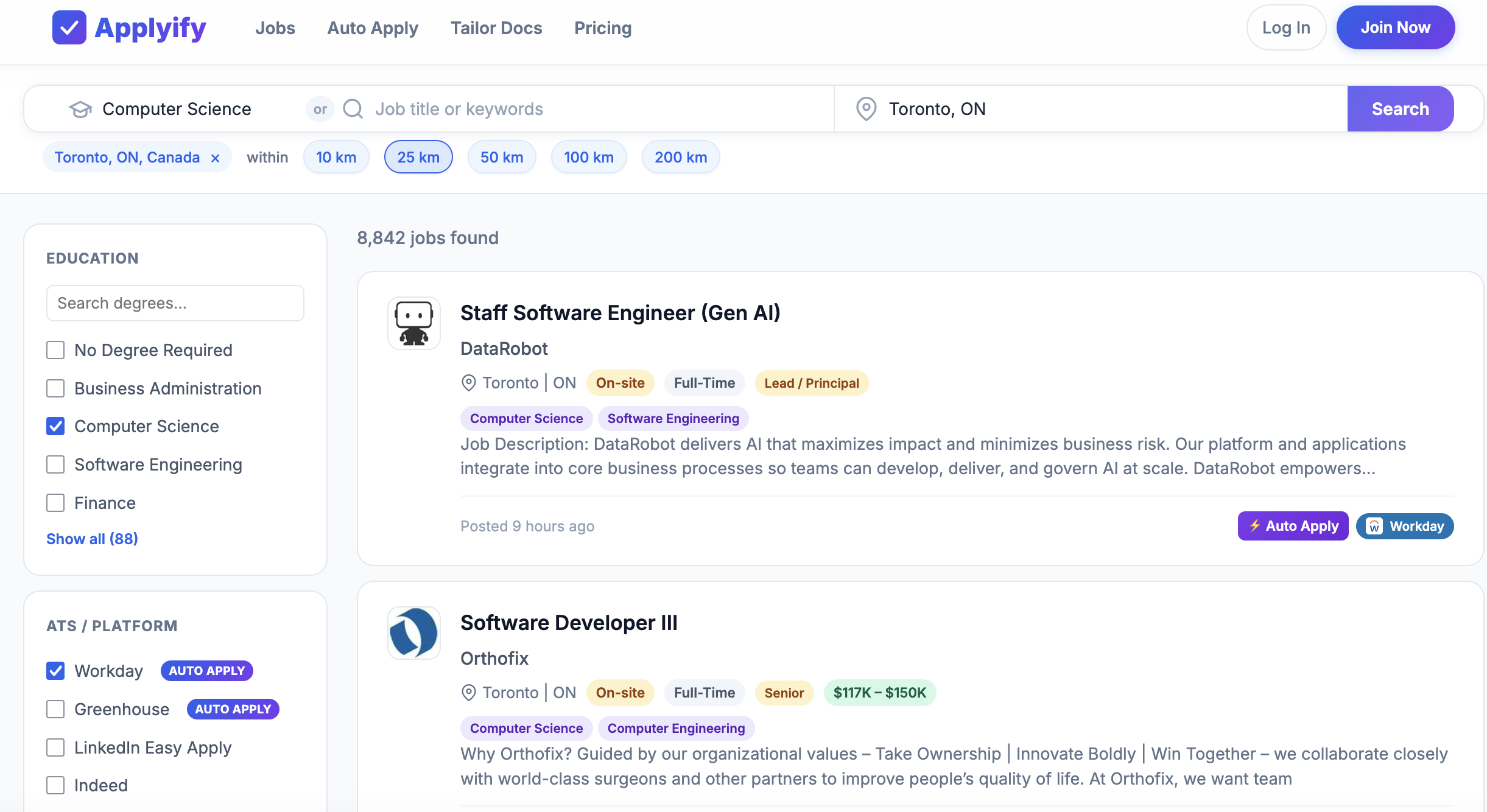Click the Posted 9 hours ago text
The width and height of the screenshot is (1487, 812).
coord(527,526)
